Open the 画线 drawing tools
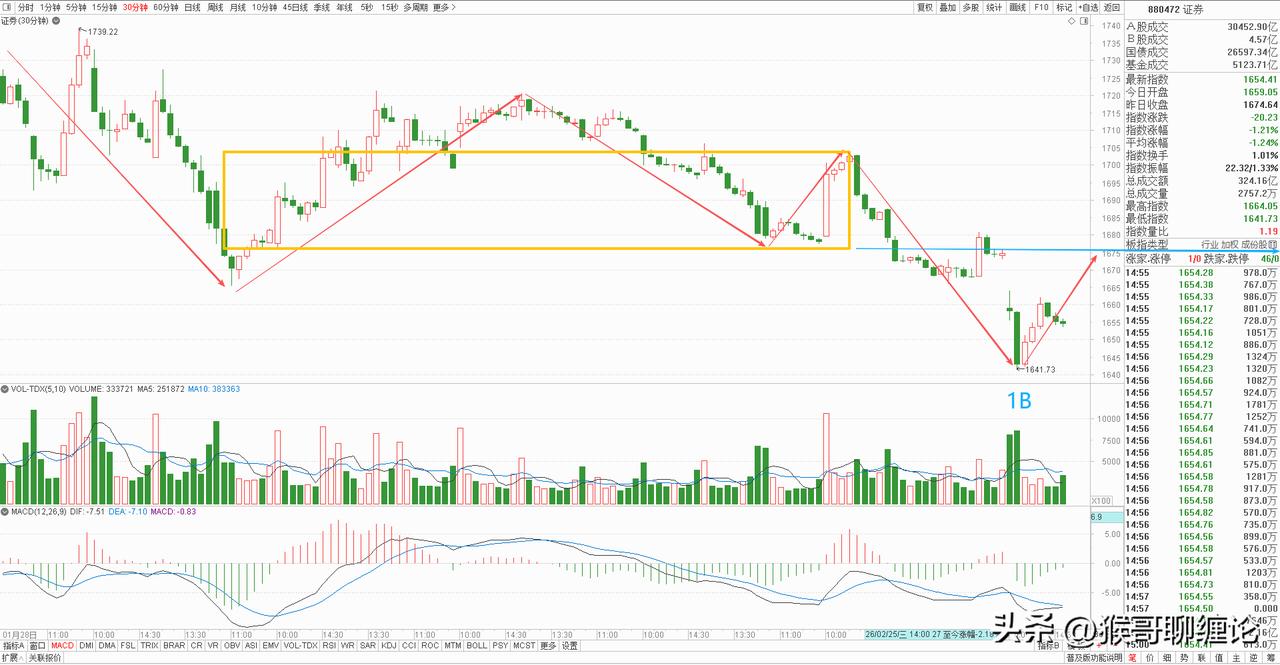Image resolution: width=1280 pixels, height=665 pixels. point(1018,7)
